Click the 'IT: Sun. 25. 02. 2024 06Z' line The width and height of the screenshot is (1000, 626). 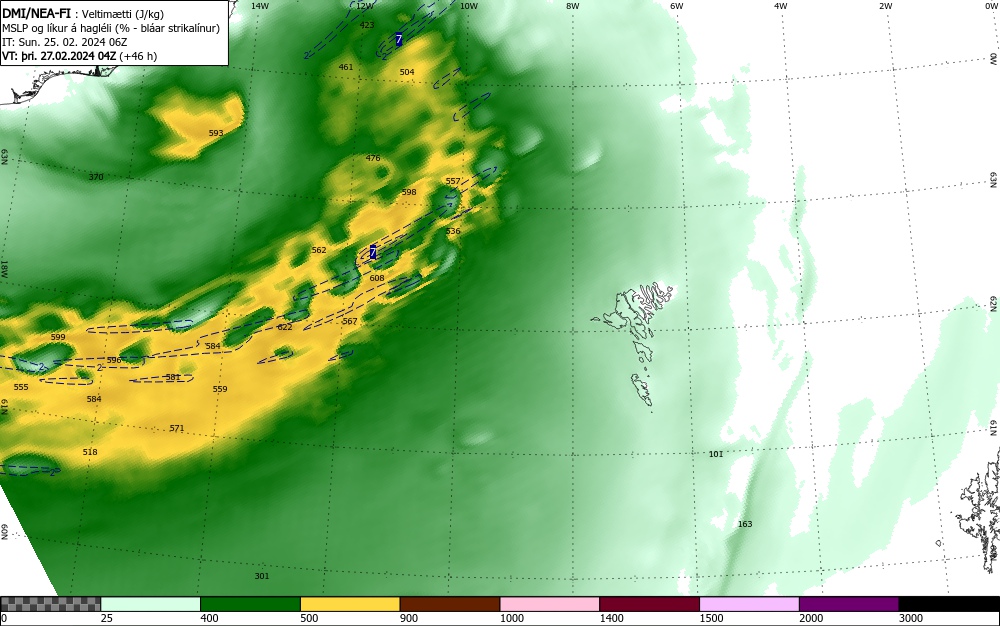tap(64, 42)
